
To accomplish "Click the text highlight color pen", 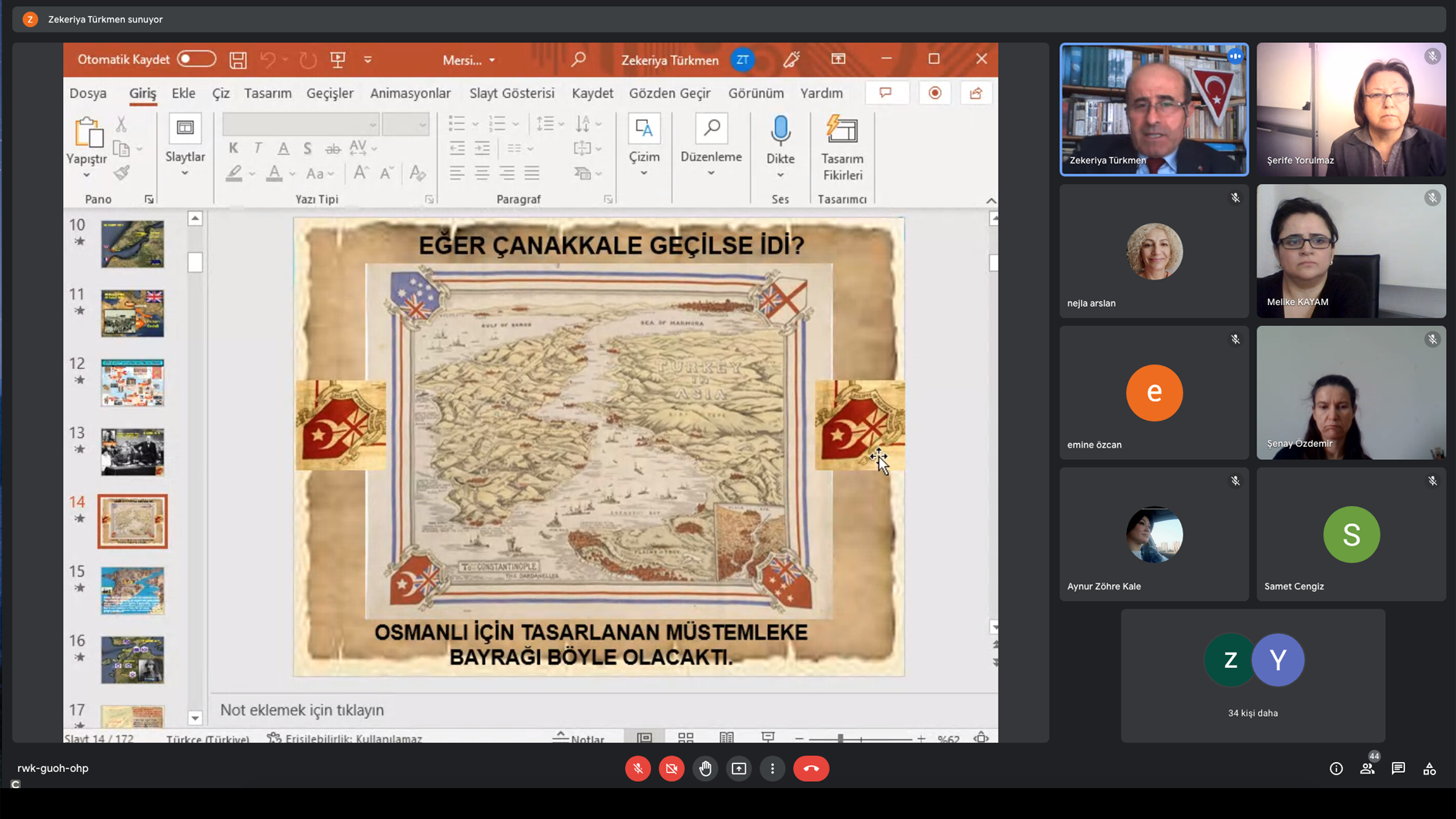I will click(234, 174).
